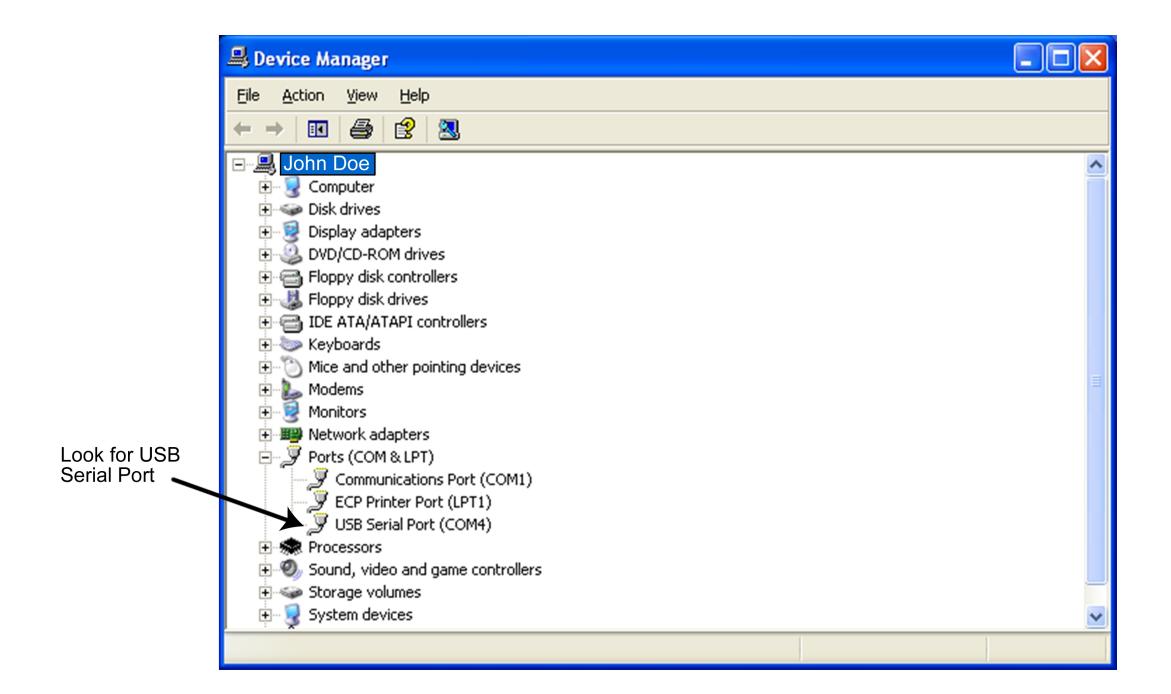Open the Action menu

302,96
